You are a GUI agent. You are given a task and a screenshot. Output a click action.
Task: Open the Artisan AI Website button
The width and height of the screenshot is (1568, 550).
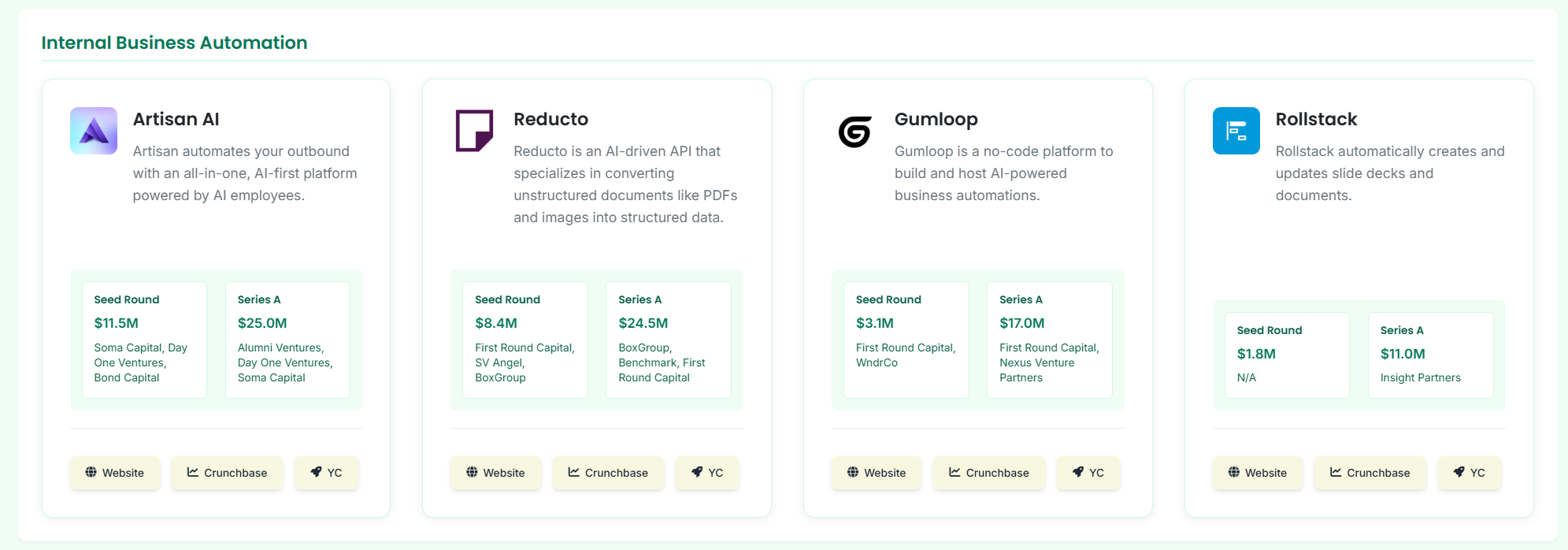[115, 473]
